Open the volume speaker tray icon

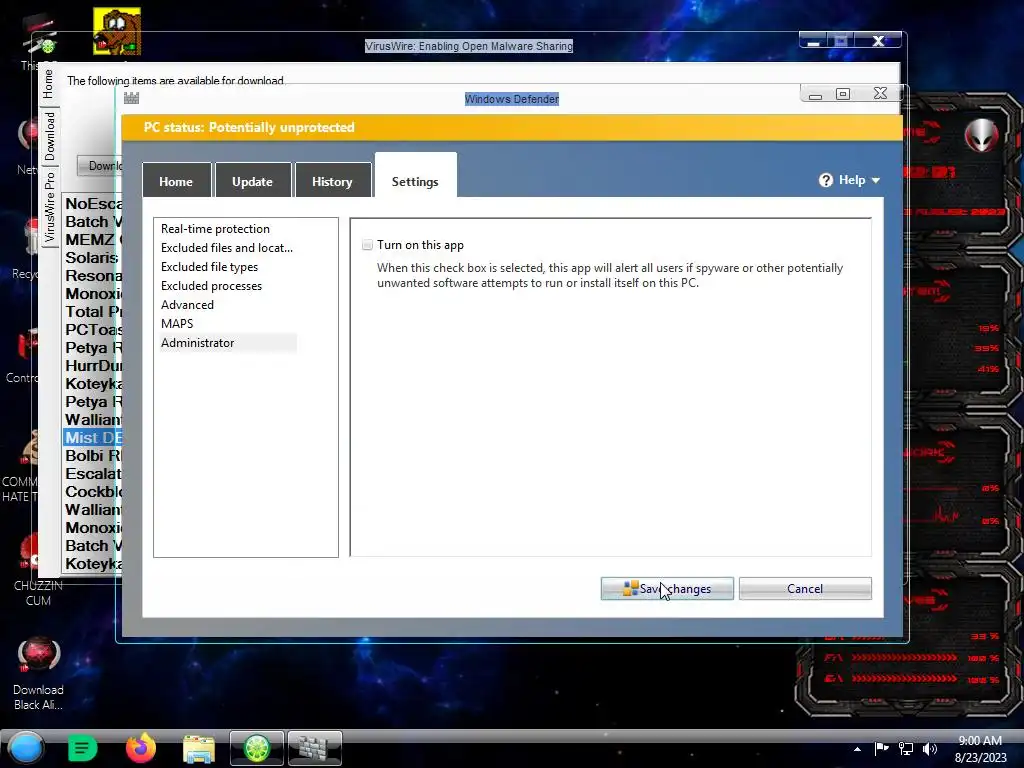pos(929,749)
